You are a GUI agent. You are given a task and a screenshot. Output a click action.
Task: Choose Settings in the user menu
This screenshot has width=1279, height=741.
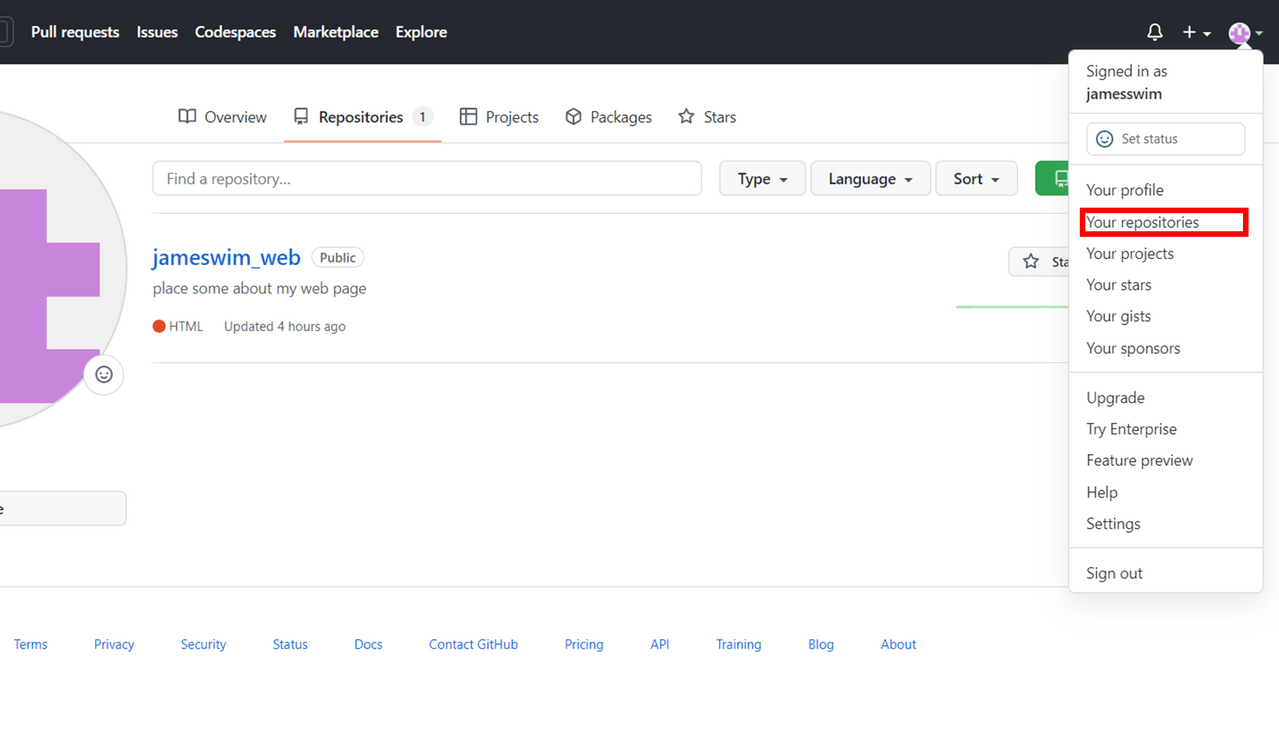tap(1113, 524)
